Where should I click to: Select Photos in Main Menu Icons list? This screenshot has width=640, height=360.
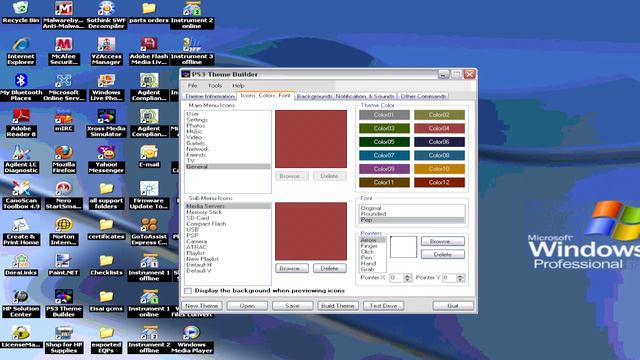(x=228, y=126)
